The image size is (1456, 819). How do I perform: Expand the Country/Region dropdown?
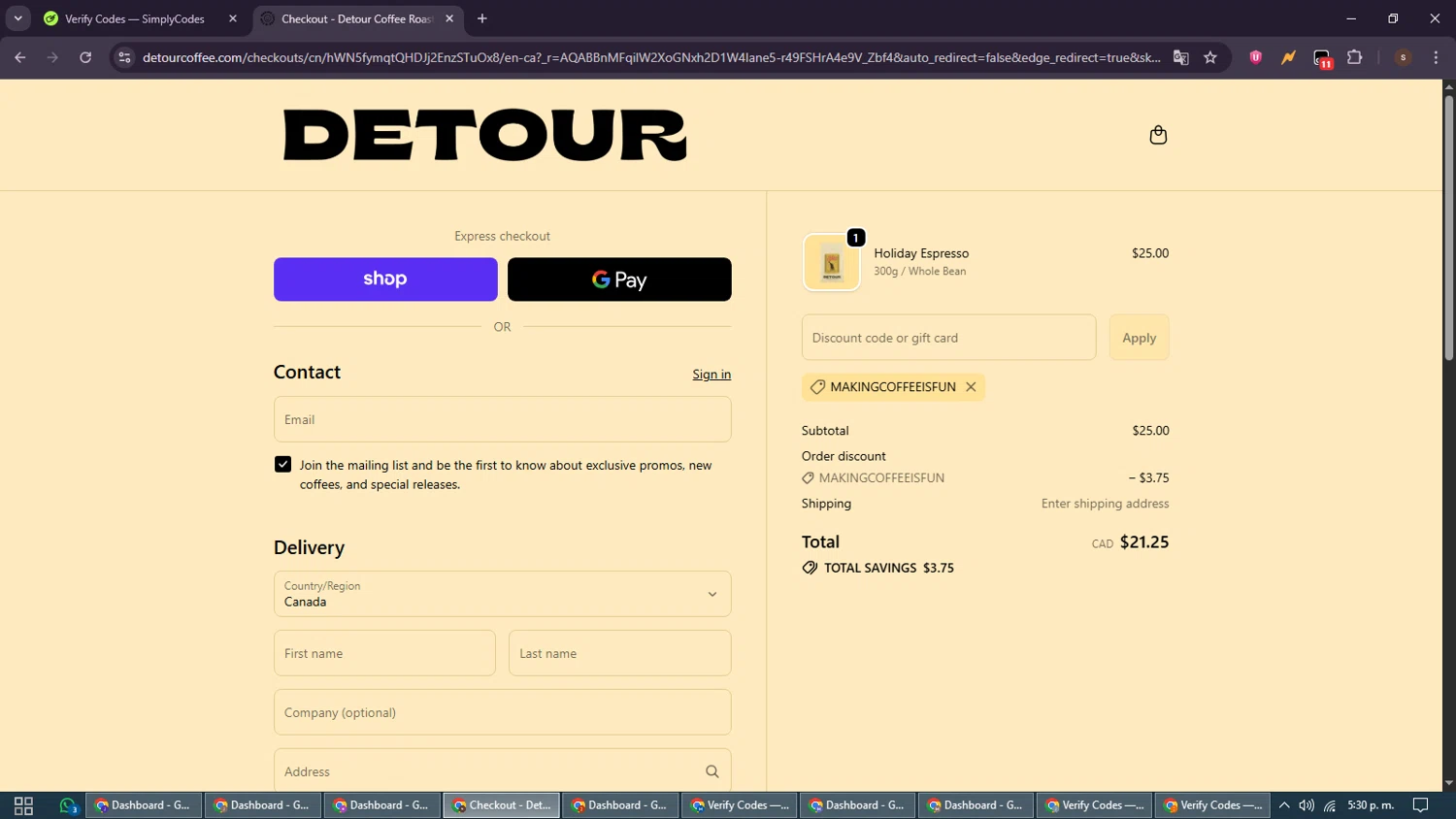502,594
